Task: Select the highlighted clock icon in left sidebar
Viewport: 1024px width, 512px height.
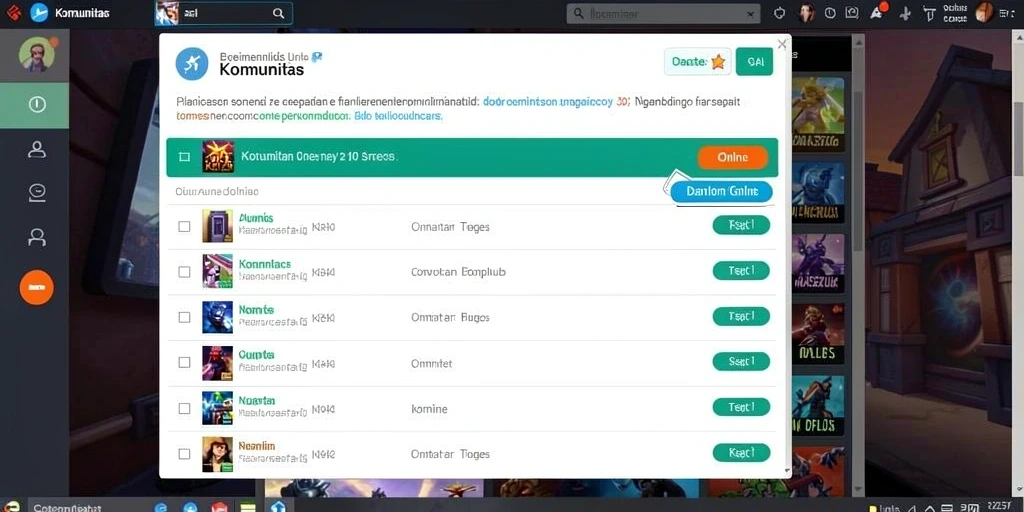Action: pos(37,104)
